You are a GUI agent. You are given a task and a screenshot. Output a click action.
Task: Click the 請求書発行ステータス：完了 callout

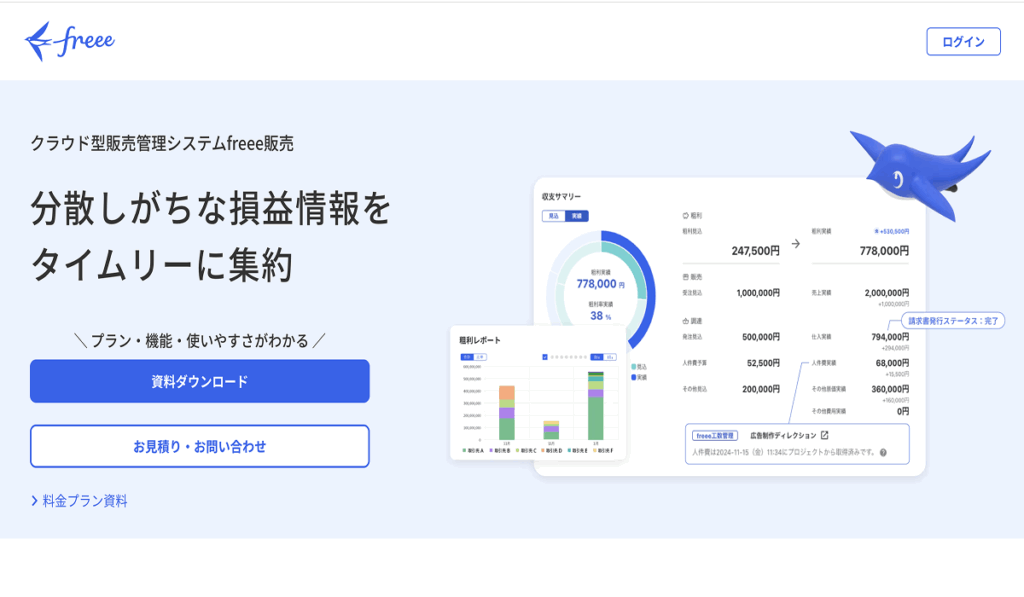953,321
